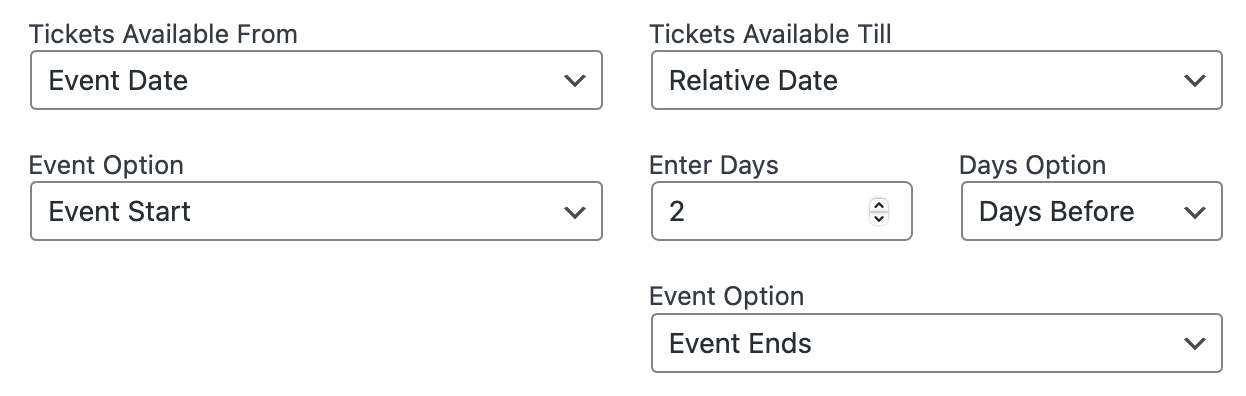Open the Event Ends dropdown

pos(936,343)
